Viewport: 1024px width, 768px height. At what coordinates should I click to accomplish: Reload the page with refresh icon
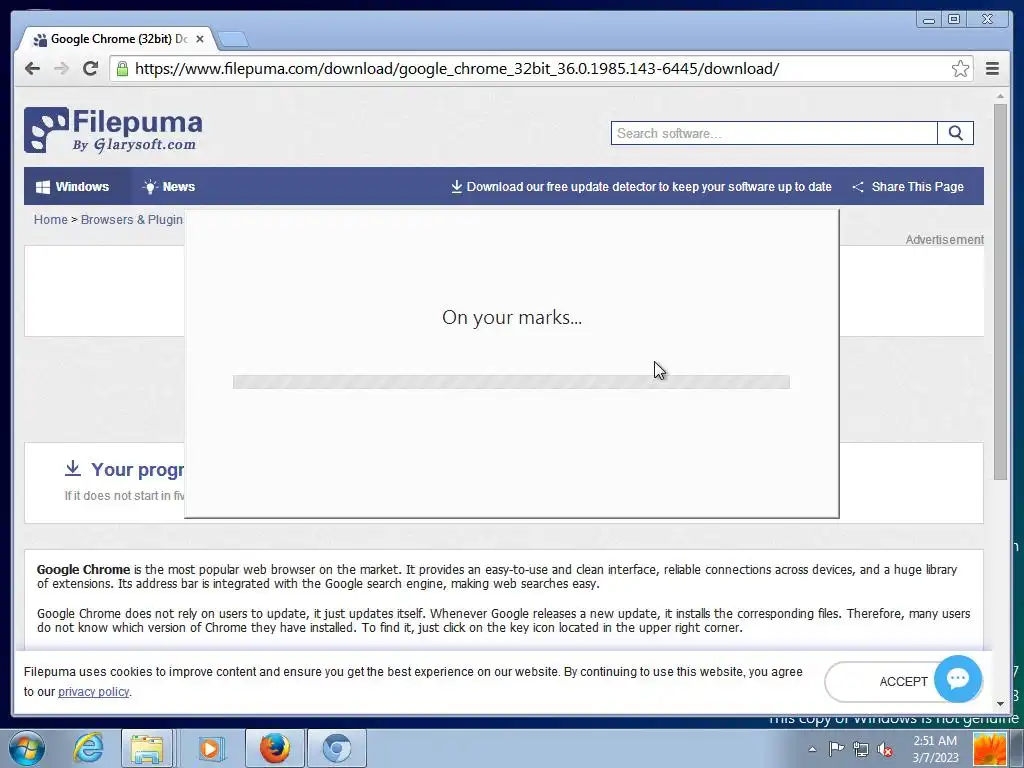90,69
